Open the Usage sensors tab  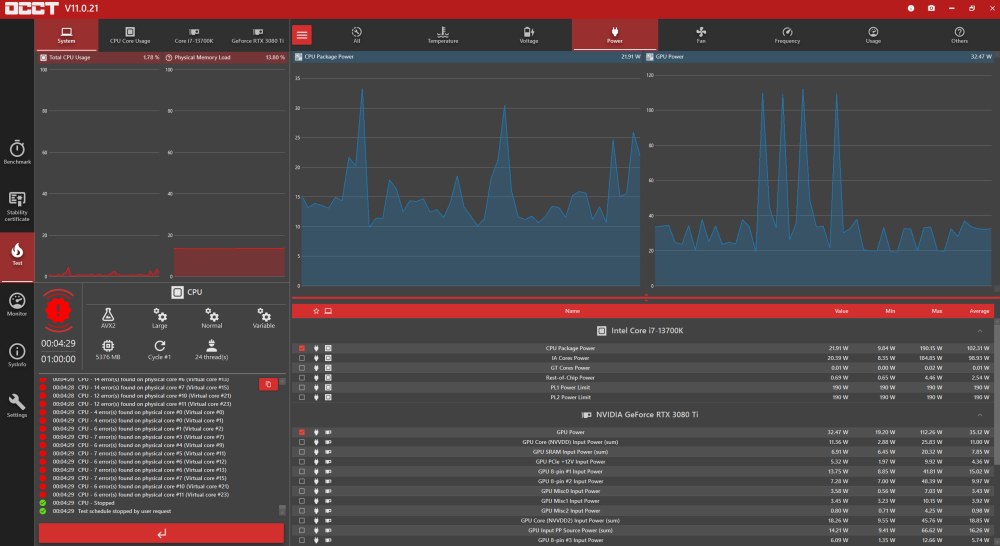[x=873, y=35]
